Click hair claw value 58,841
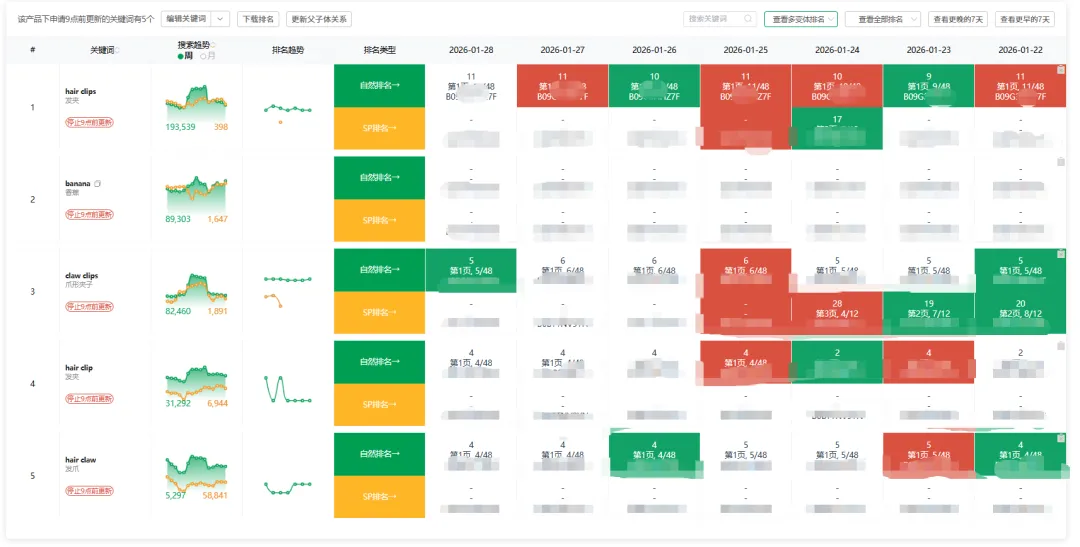 (x=215, y=496)
